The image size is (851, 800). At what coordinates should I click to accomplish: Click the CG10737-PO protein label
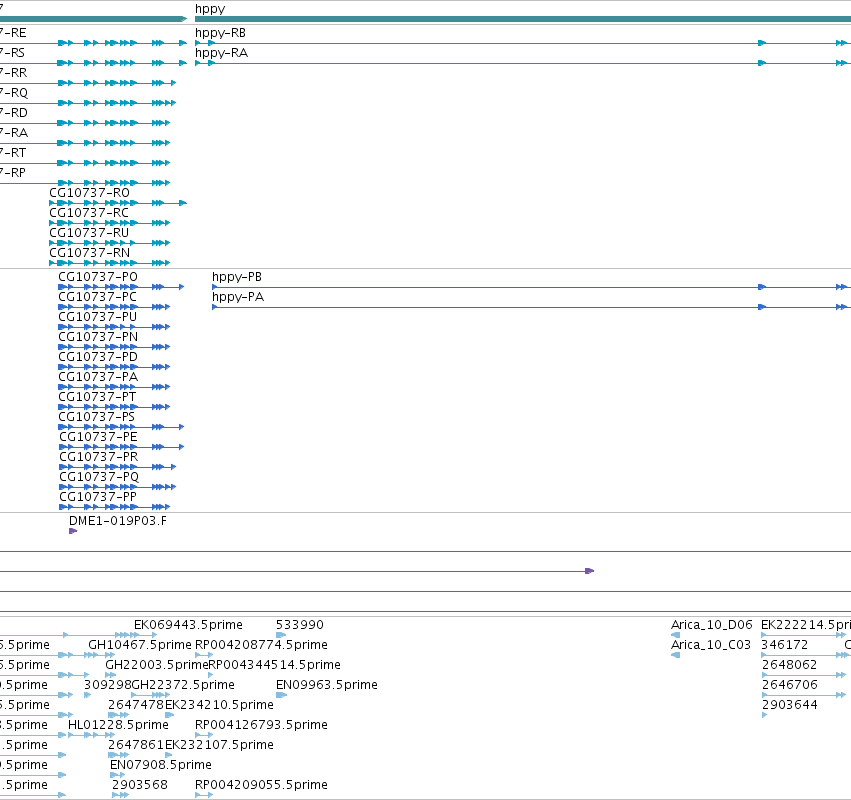click(98, 277)
